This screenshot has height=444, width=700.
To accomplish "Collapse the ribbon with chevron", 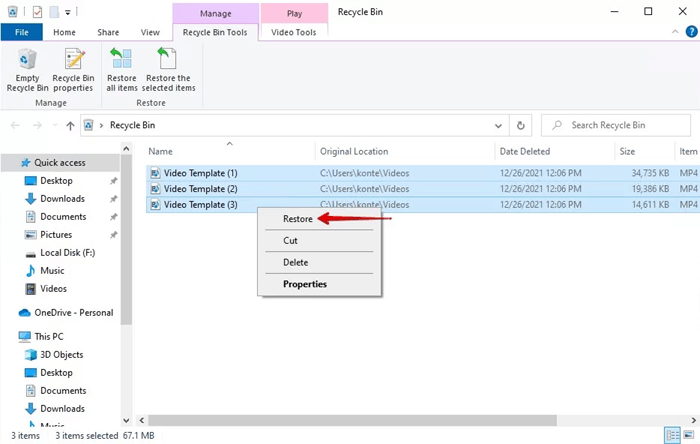I will pyautogui.click(x=675, y=32).
